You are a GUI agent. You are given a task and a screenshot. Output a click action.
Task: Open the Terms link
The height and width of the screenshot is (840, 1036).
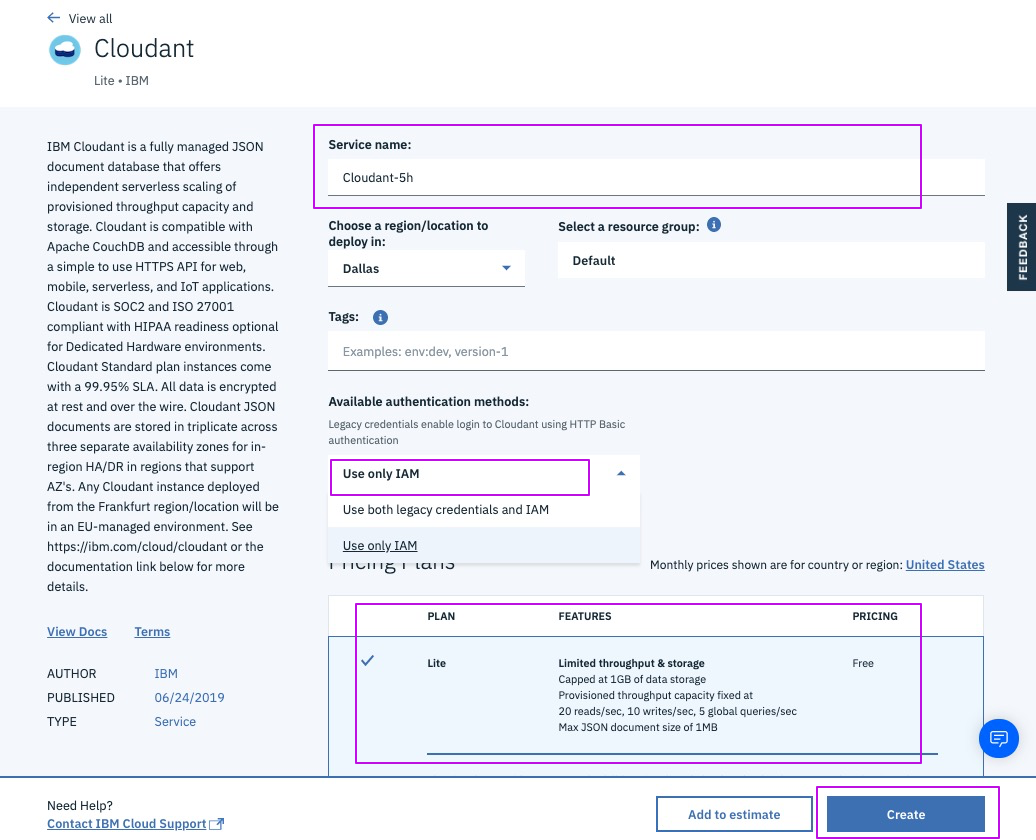pyautogui.click(x=152, y=631)
